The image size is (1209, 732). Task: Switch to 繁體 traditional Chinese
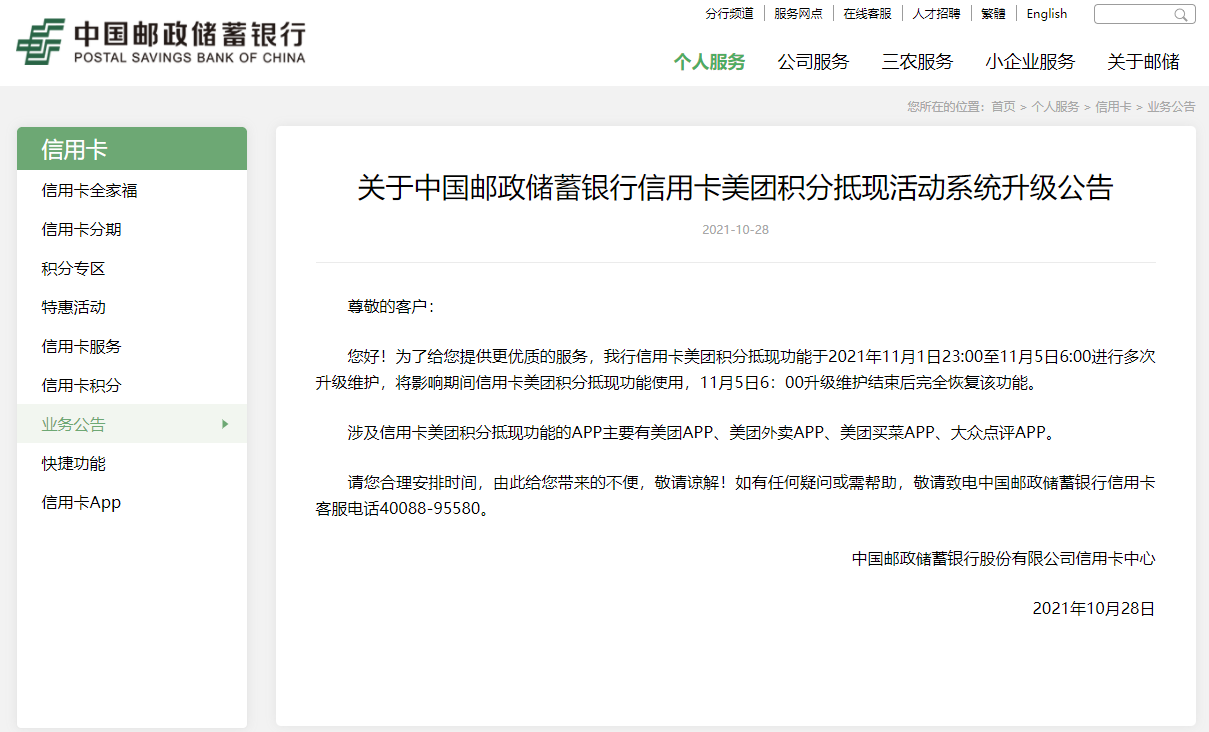(993, 14)
